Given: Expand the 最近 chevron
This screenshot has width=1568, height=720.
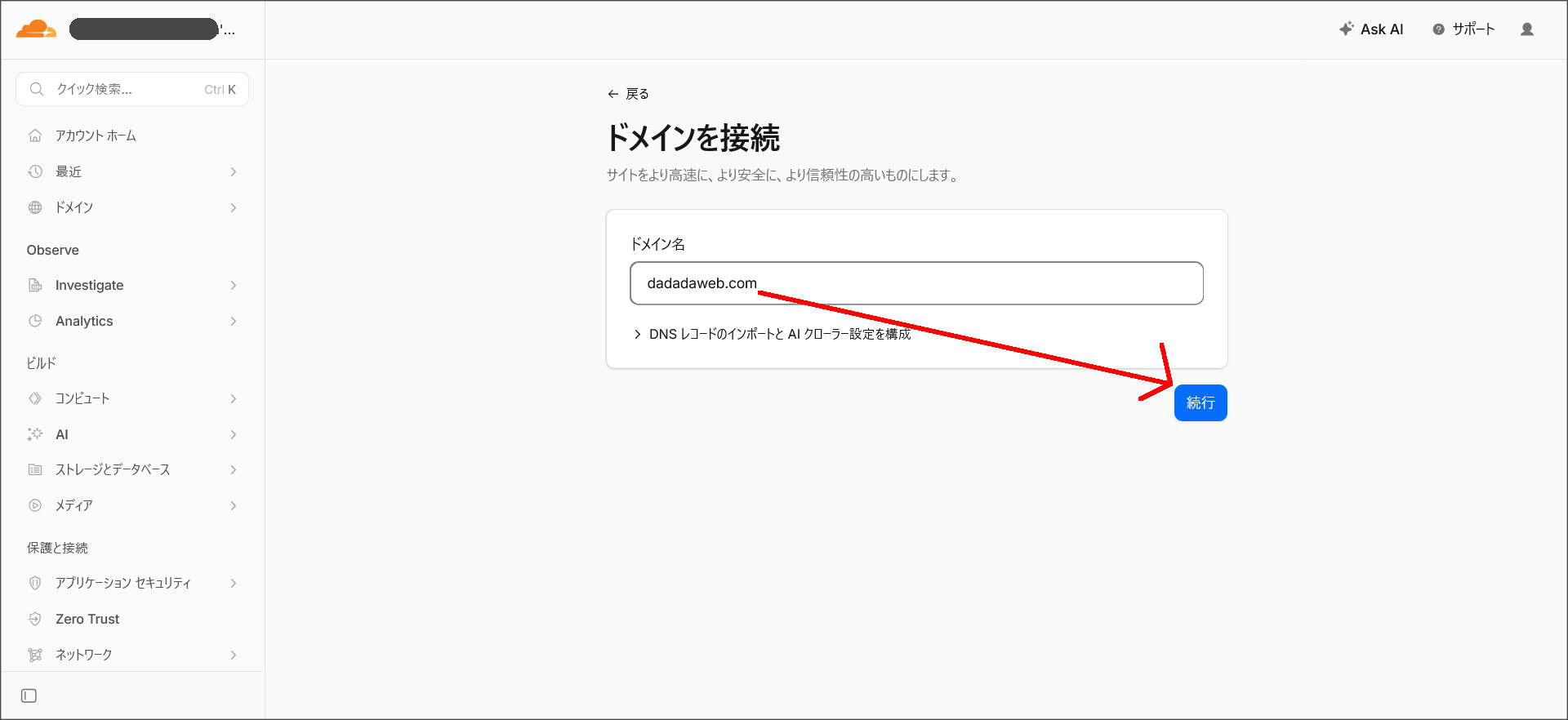Looking at the screenshot, I should [234, 171].
